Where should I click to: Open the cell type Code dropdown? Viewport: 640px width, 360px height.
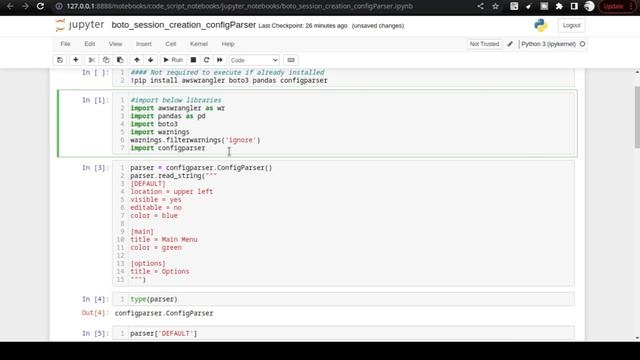(x=254, y=60)
